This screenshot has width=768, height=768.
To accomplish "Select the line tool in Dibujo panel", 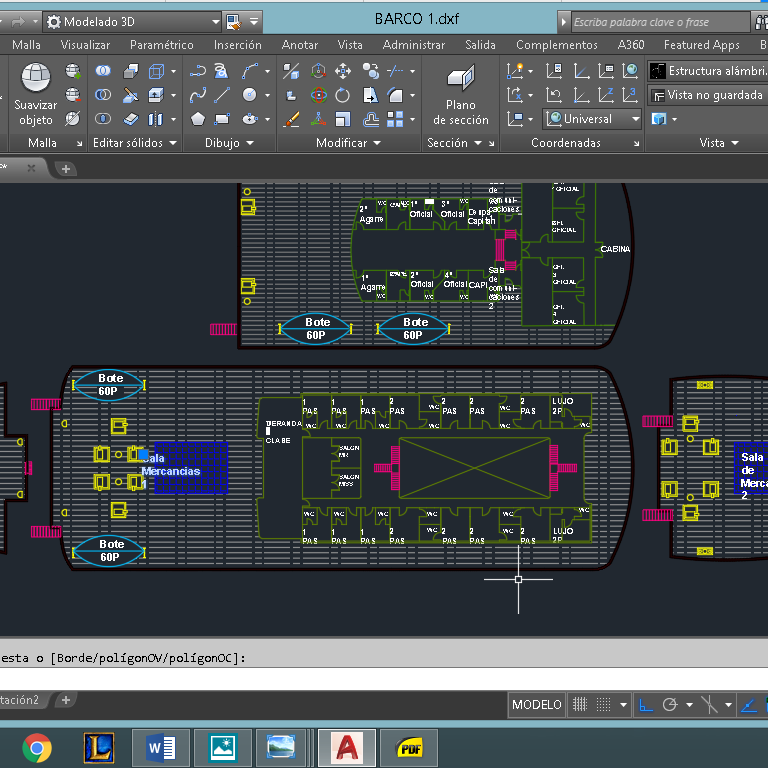I will (221, 95).
